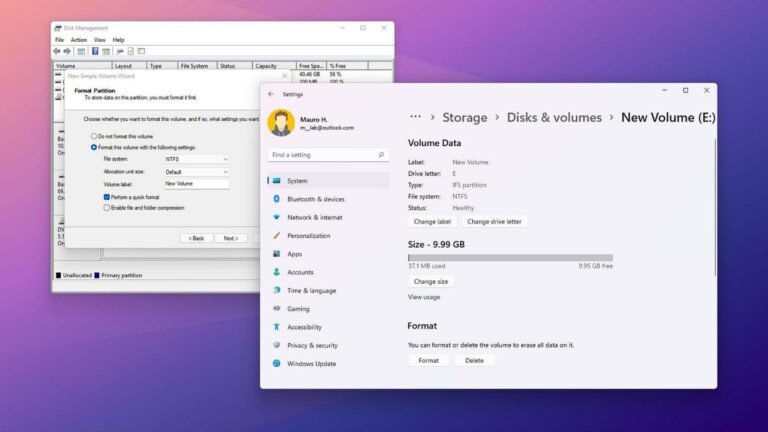The width and height of the screenshot is (768, 432).
Task: Open Windows Update settings
Action: pyautogui.click(x=328, y=363)
